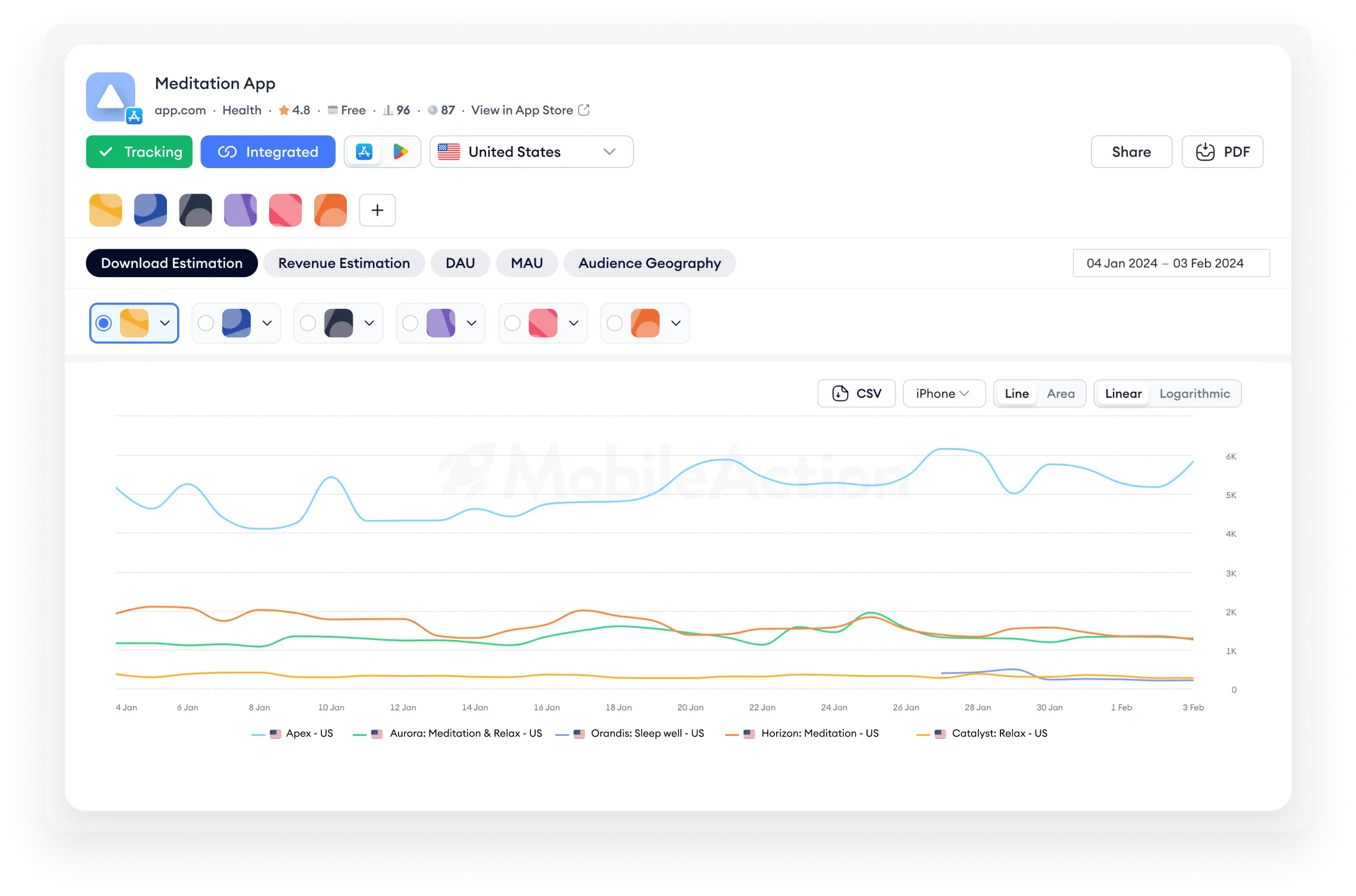The image size is (1356, 896).
Task: Click the Google Play store icon
Action: click(400, 152)
